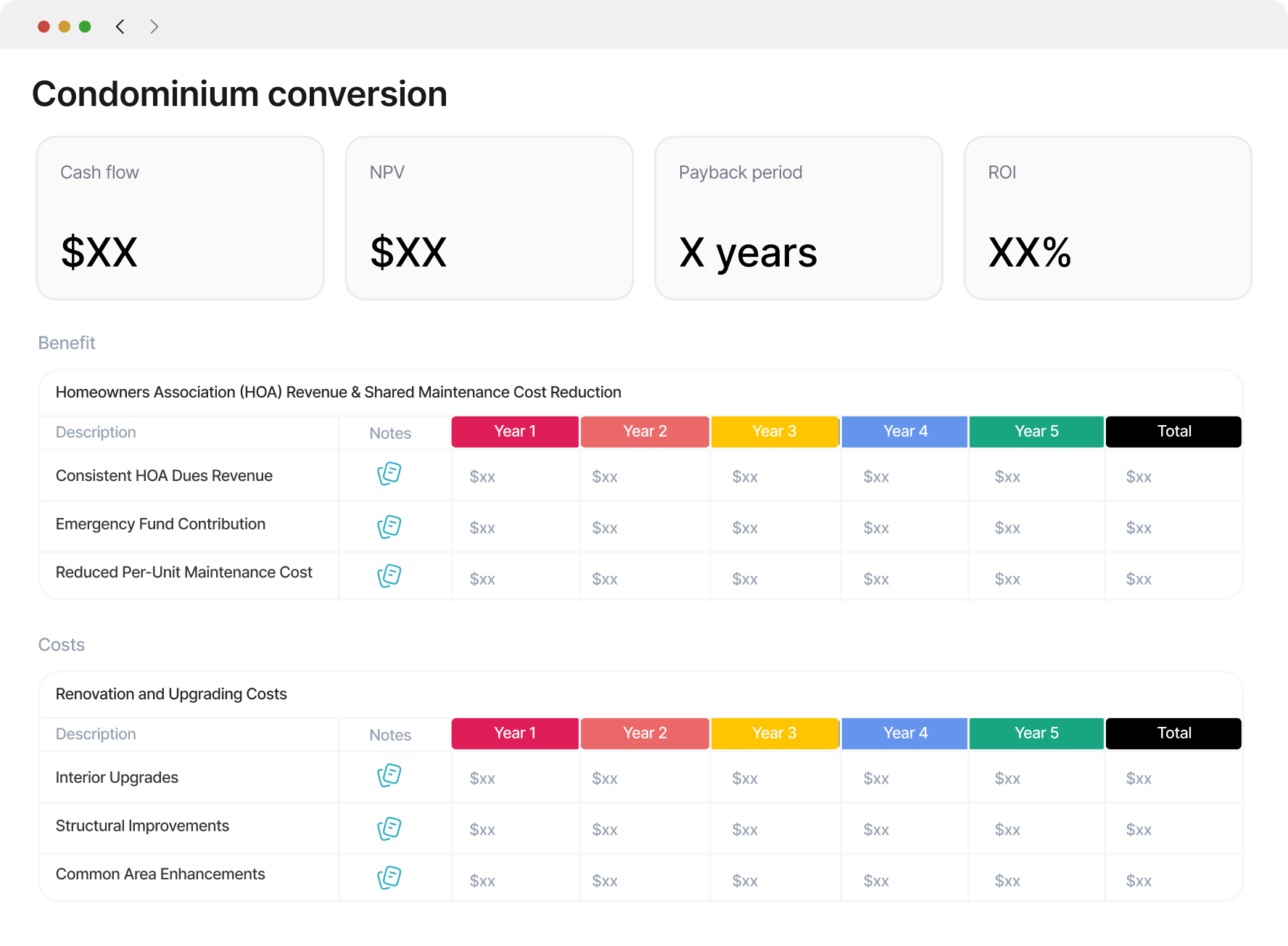This screenshot has width=1288, height=946.
Task: Select Year 4 header in Benefit table
Action: coord(905,432)
